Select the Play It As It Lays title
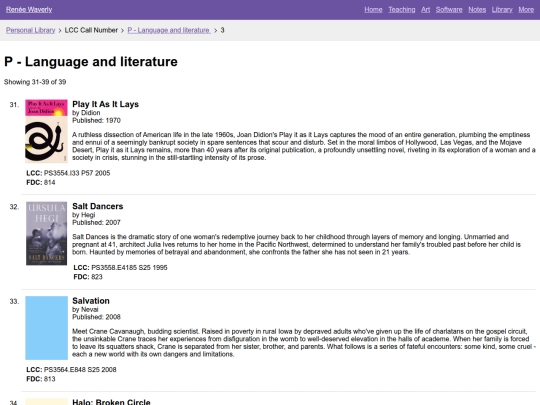This screenshot has width=540, height=405. click(x=105, y=104)
